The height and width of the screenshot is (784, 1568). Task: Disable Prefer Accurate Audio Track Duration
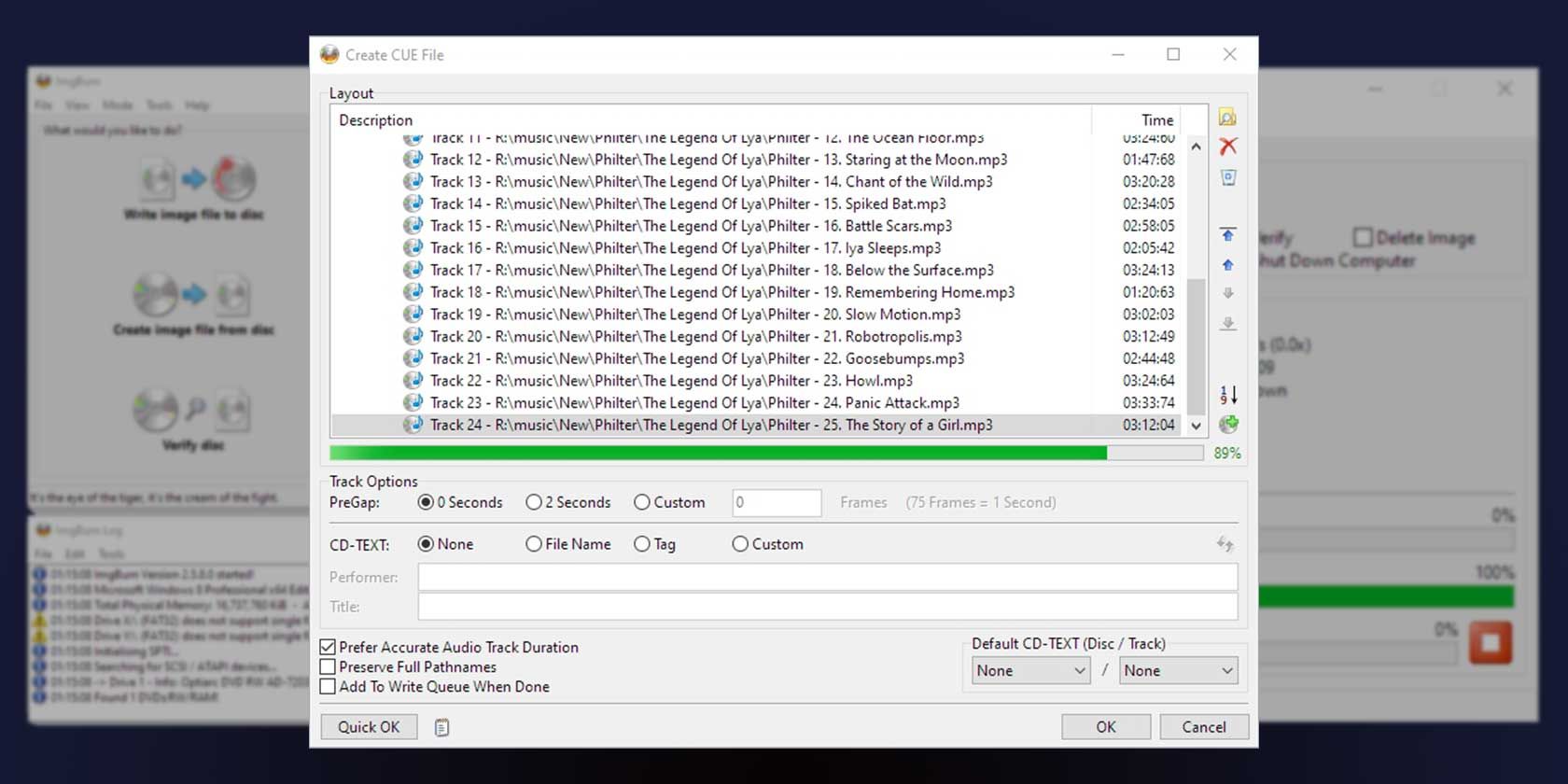[328, 647]
